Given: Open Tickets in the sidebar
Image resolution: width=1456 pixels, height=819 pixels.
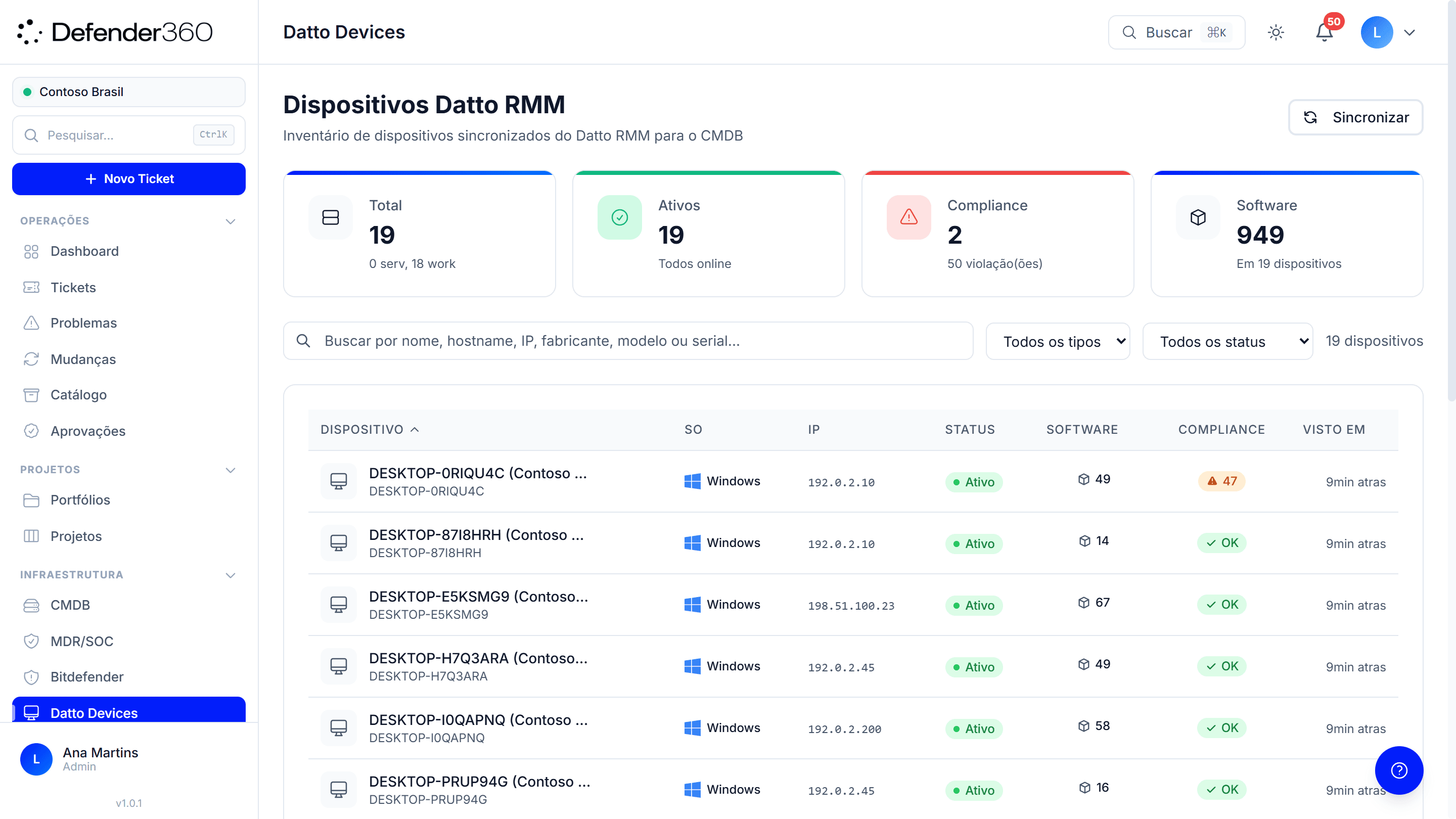Looking at the screenshot, I should [129, 287].
